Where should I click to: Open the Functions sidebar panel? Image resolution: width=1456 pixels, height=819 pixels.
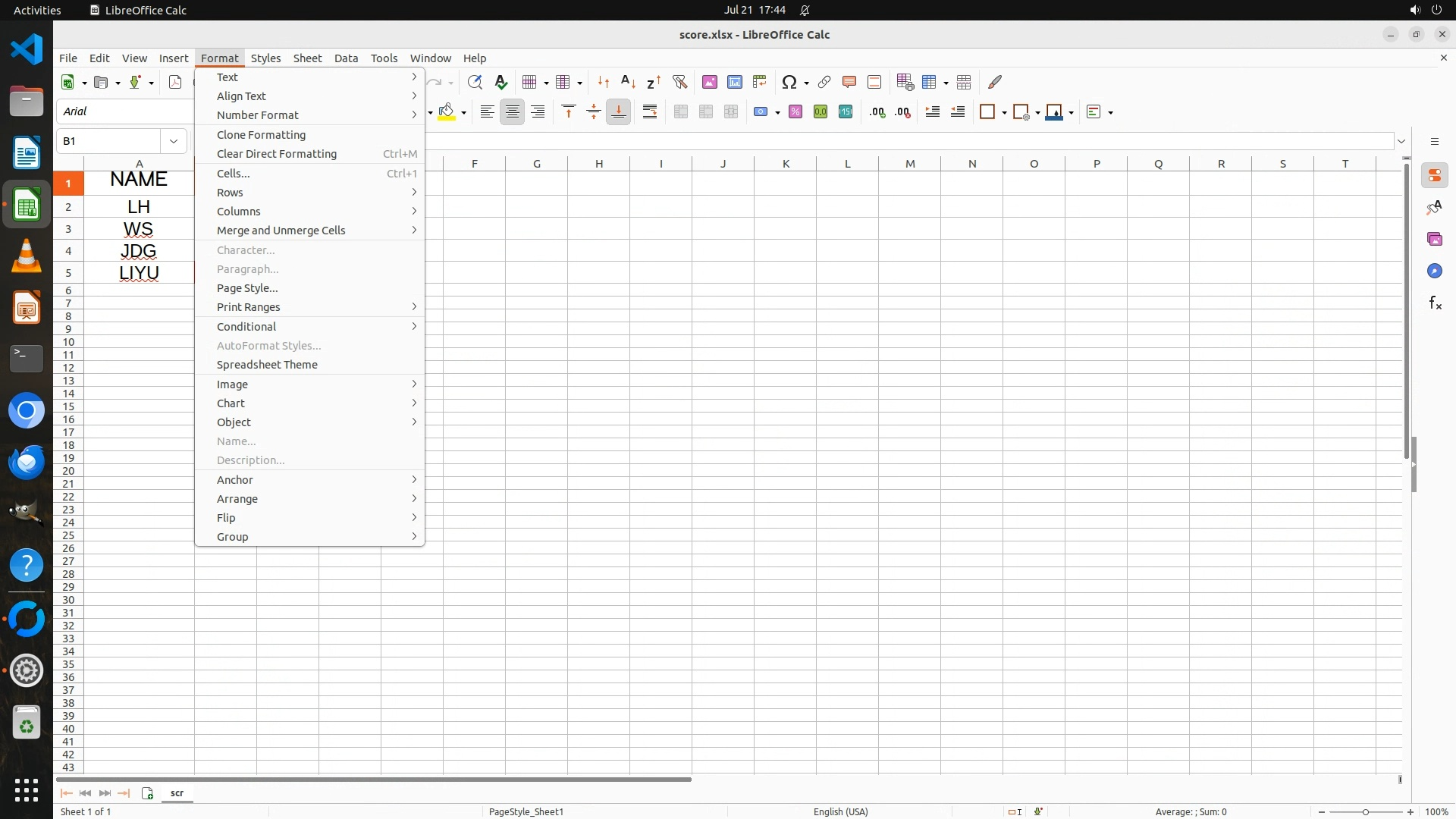pos(1435,303)
